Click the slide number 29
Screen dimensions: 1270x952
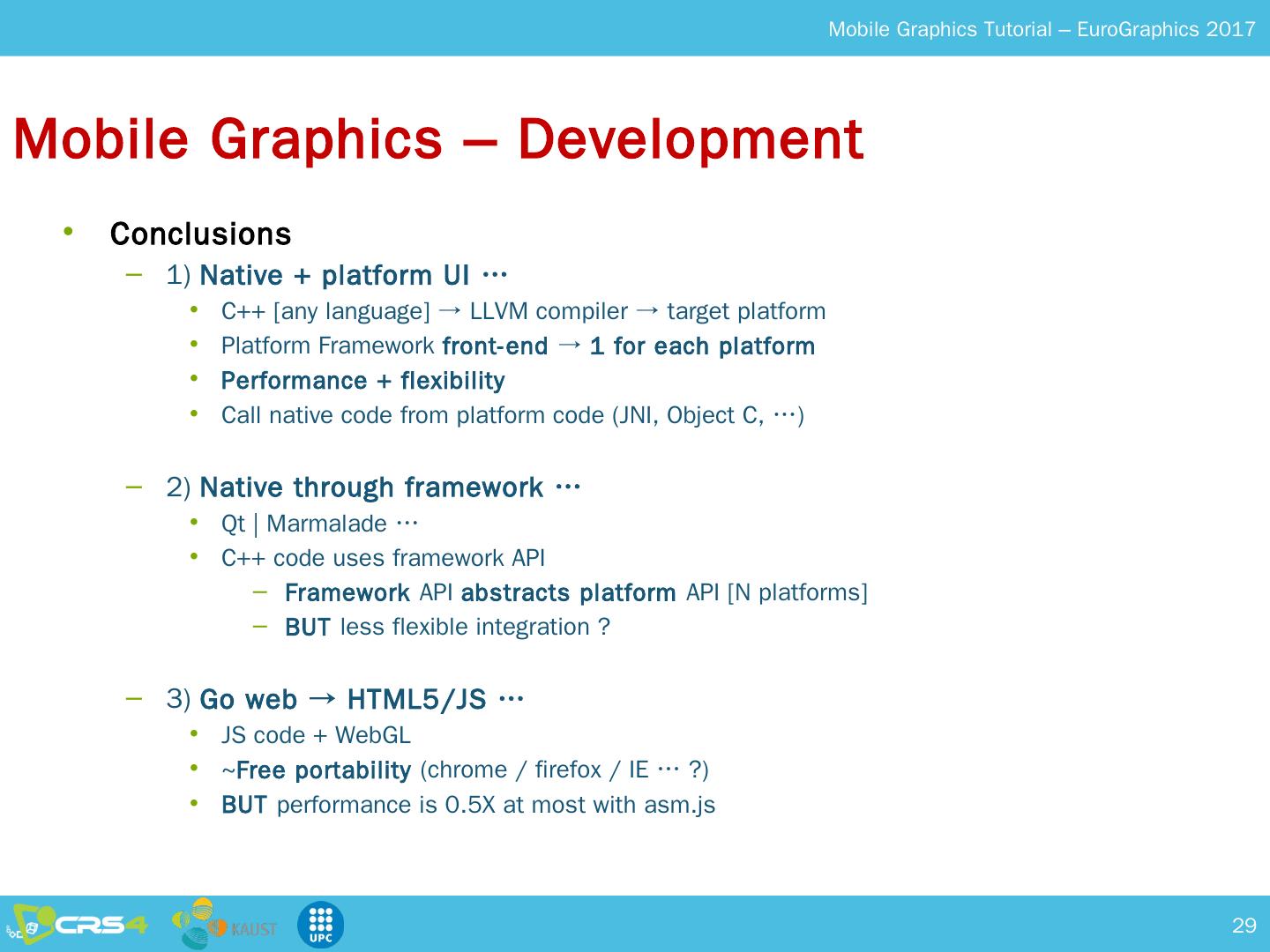click(x=1244, y=926)
